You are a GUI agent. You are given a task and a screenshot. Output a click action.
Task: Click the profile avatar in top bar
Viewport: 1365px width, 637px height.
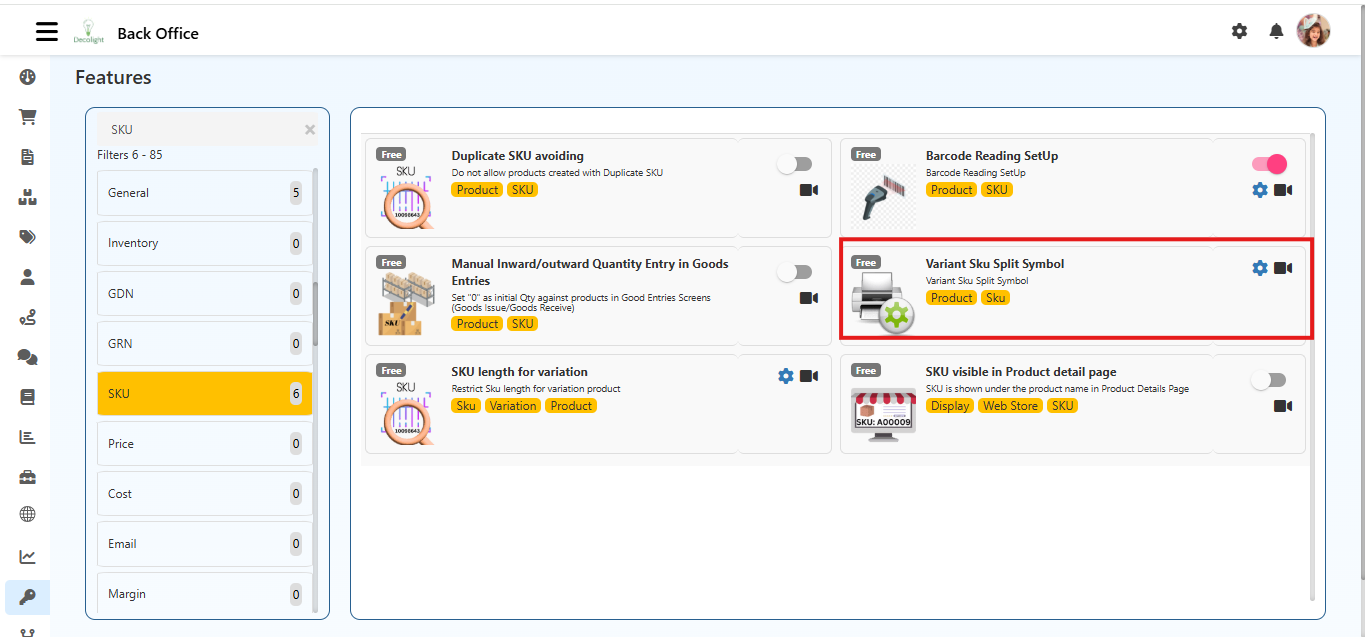click(1313, 30)
